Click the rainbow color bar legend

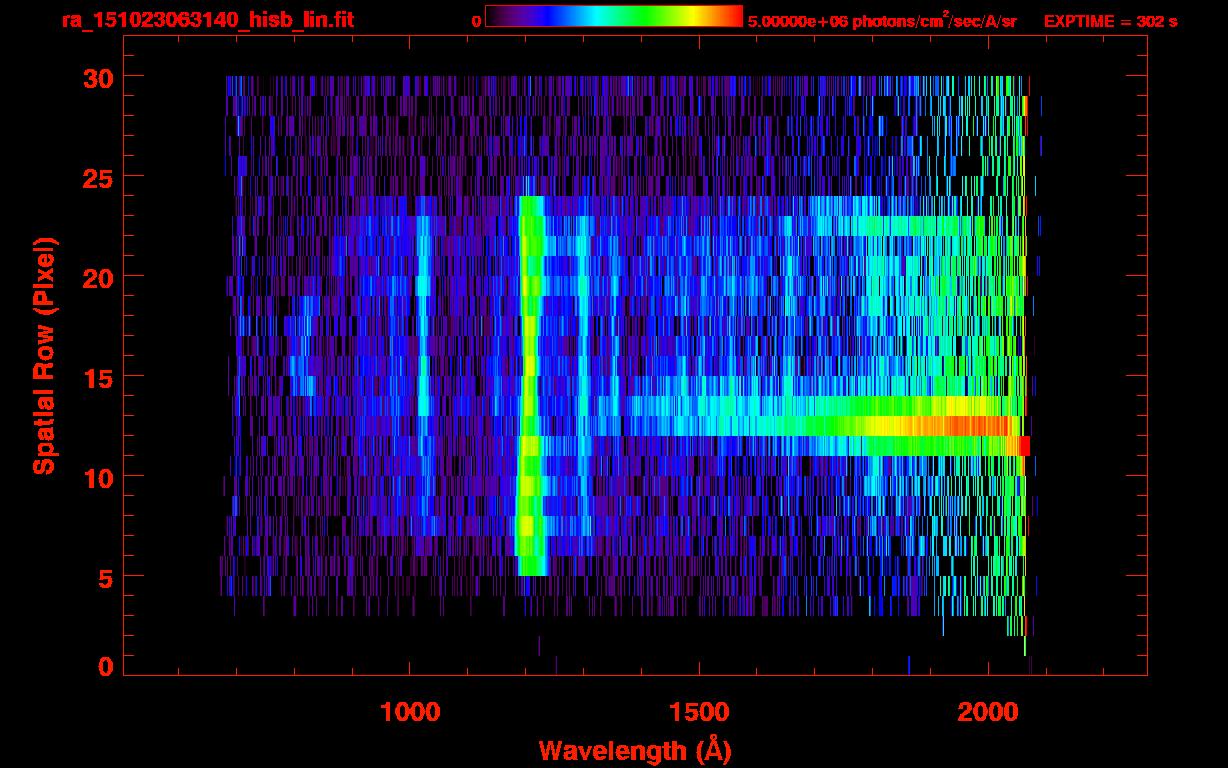[614, 16]
